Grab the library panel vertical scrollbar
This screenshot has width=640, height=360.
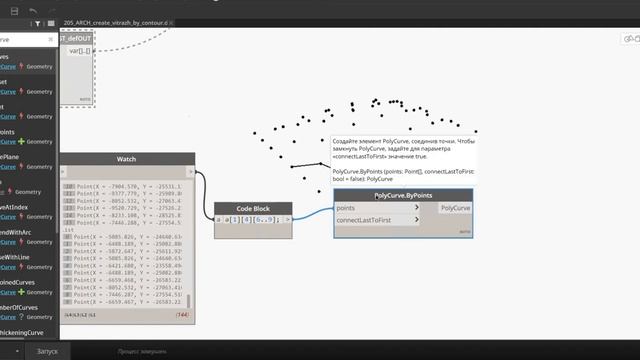(57, 141)
